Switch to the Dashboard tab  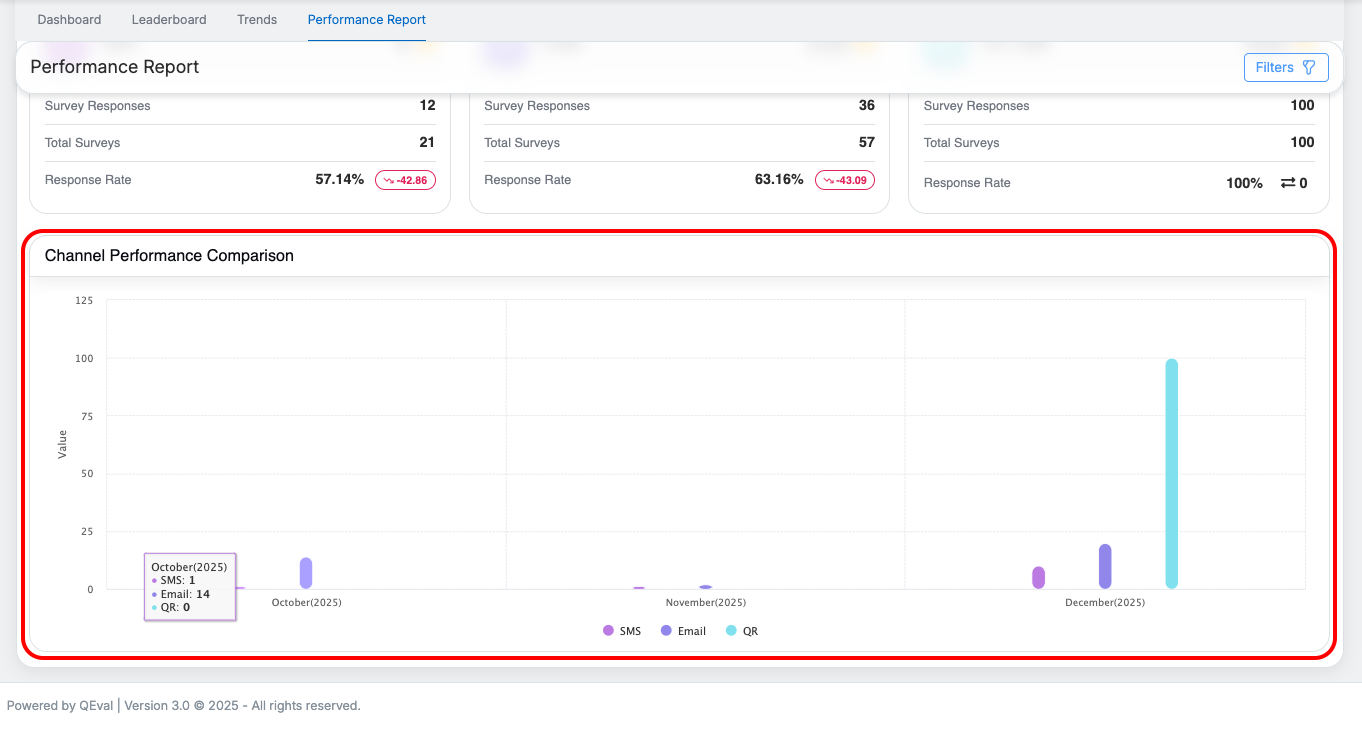[69, 20]
